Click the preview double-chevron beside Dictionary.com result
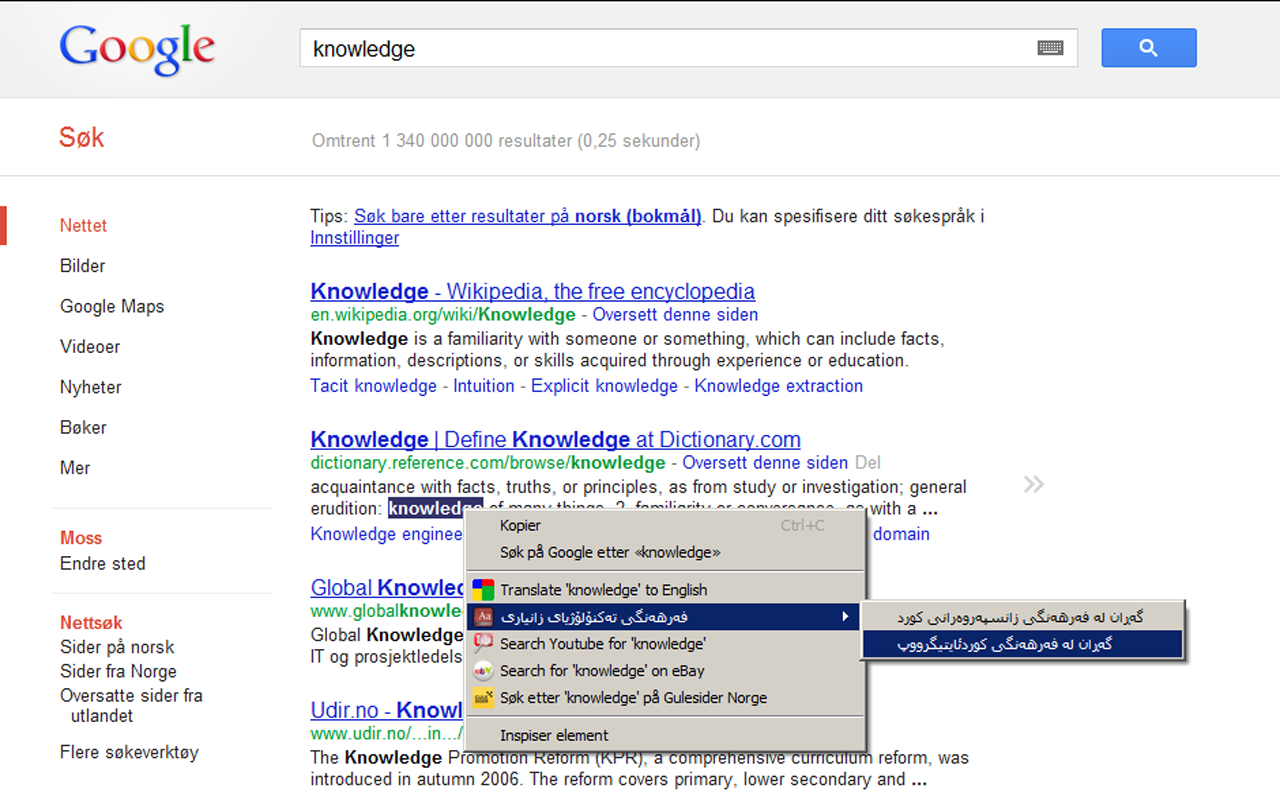 click(1034, 485)
